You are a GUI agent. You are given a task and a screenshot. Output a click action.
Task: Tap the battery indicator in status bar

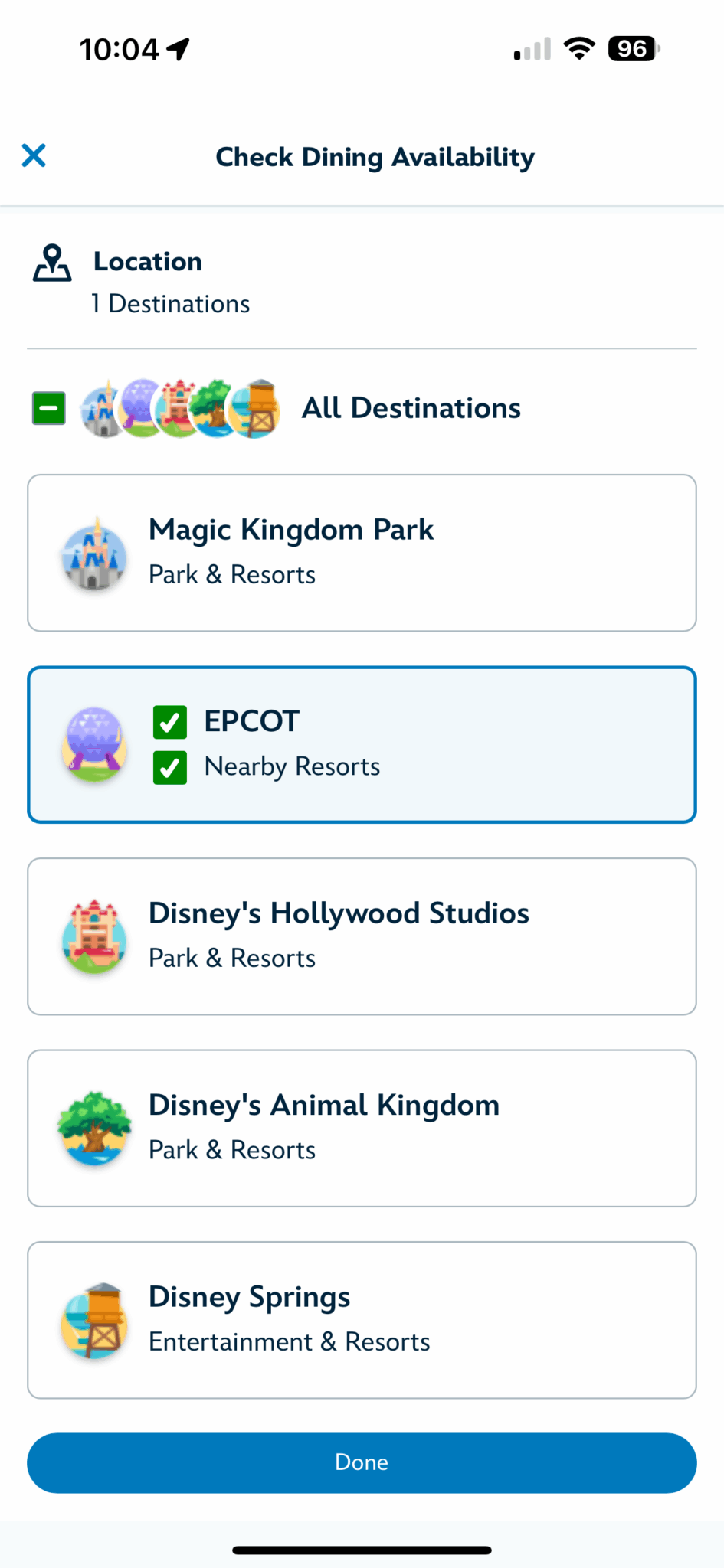point(634,49)
